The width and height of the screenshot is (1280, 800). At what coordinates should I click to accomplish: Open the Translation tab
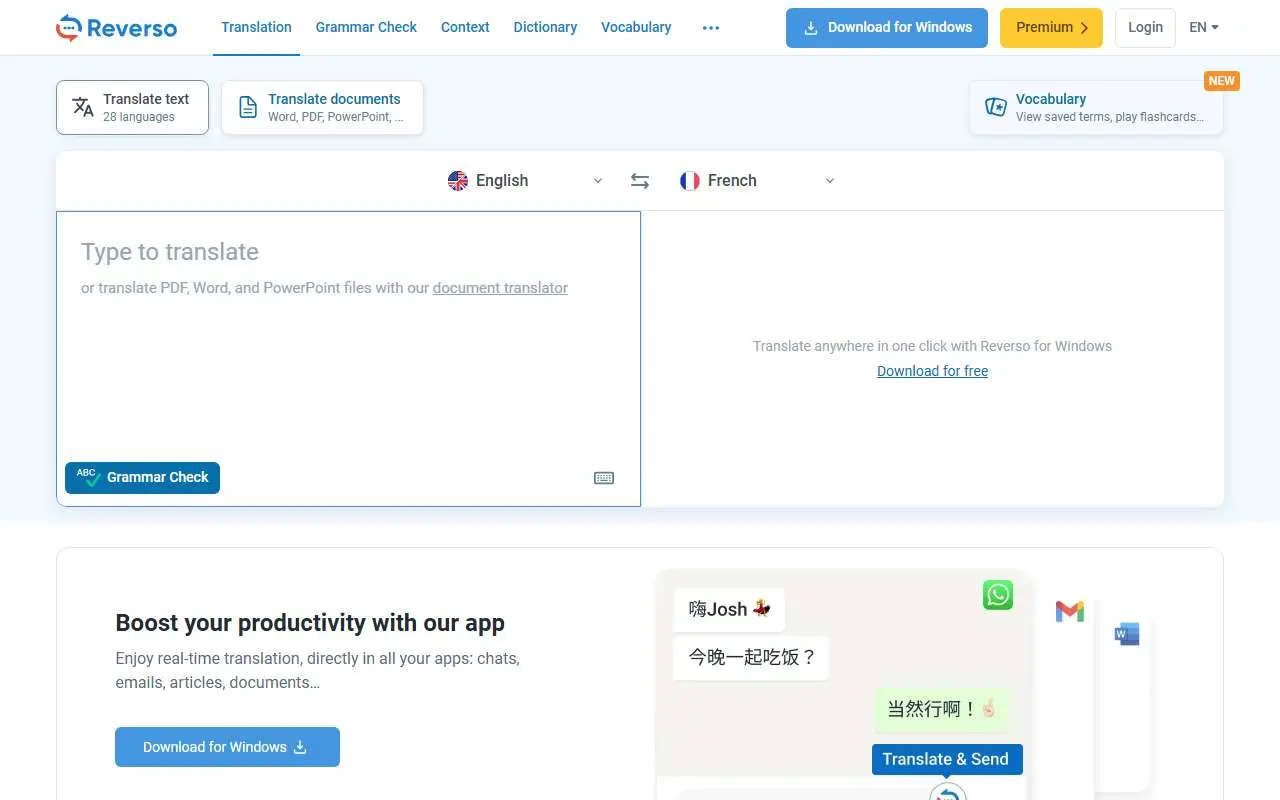(257, 28)
